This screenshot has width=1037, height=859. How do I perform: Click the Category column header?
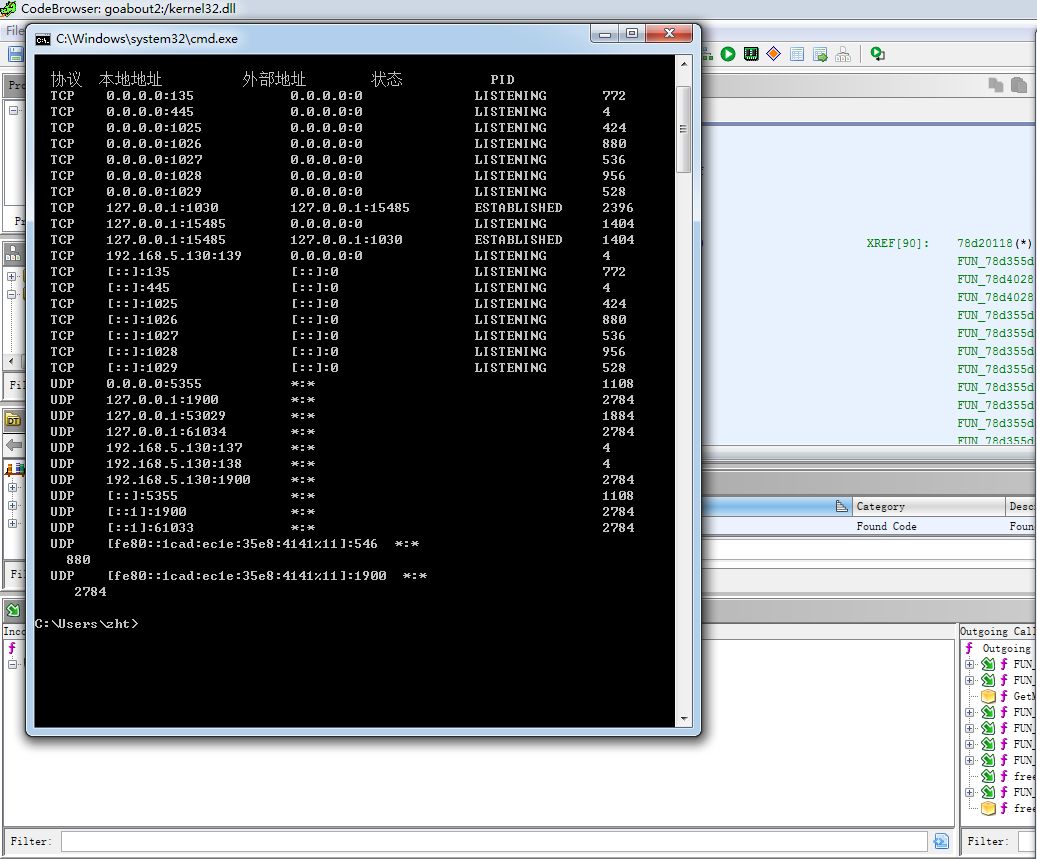[929, 506]
